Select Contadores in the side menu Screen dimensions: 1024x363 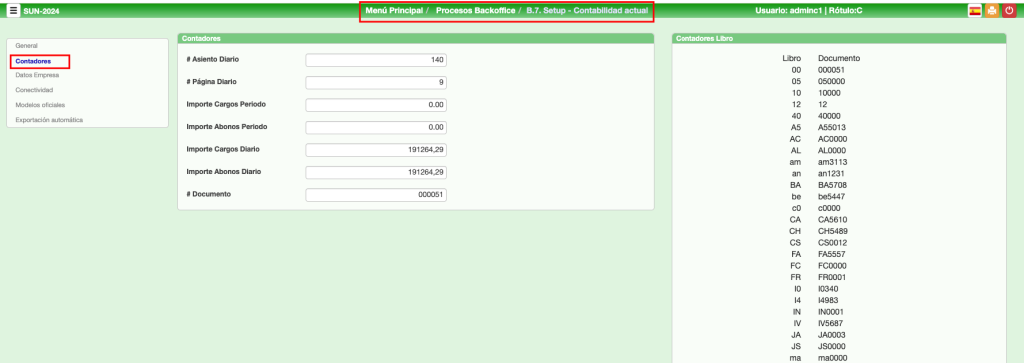click(x=33, y=61)
